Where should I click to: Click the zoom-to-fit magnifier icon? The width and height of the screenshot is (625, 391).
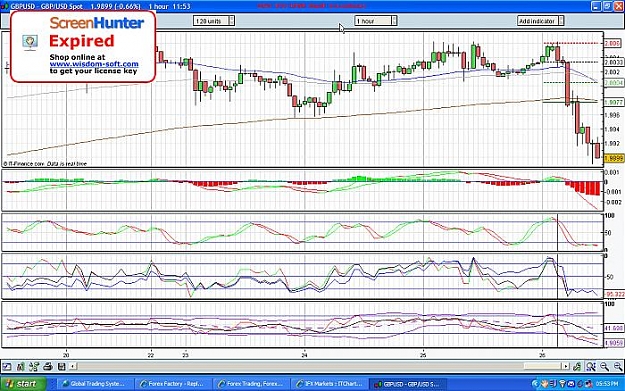pyautogui.click(x=591, y=366)
